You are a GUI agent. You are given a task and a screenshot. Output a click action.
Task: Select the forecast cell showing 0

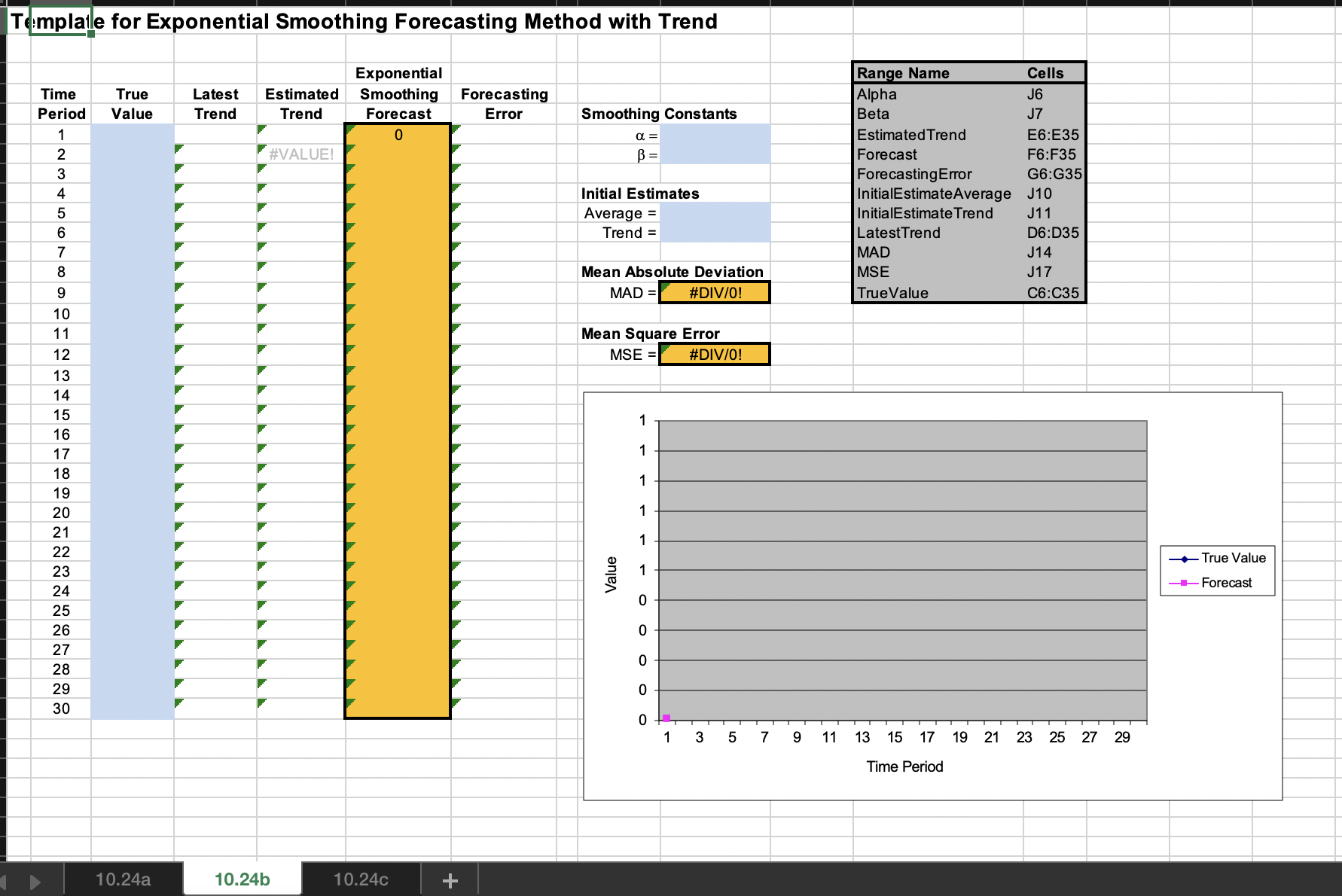point(398,135)
